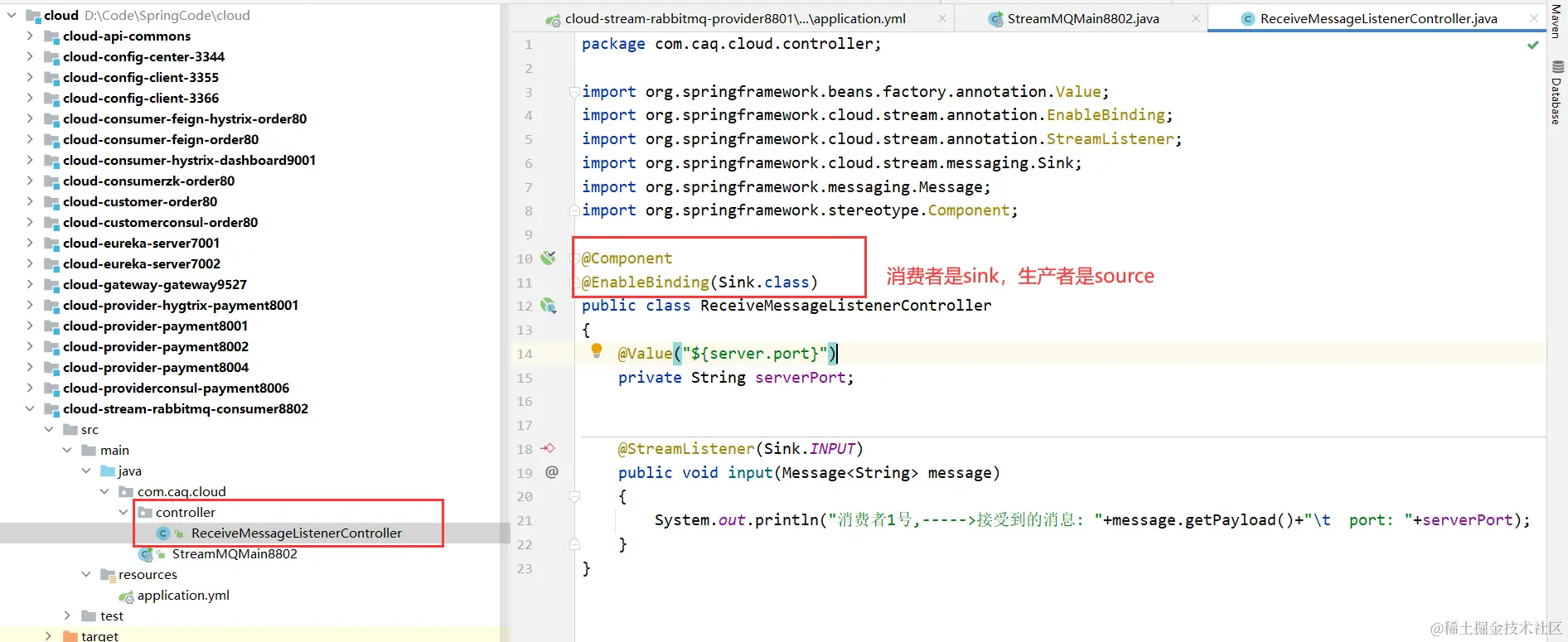Collapse the main folder arrow
Screen dimensions: 1568x642
(67, 450)
